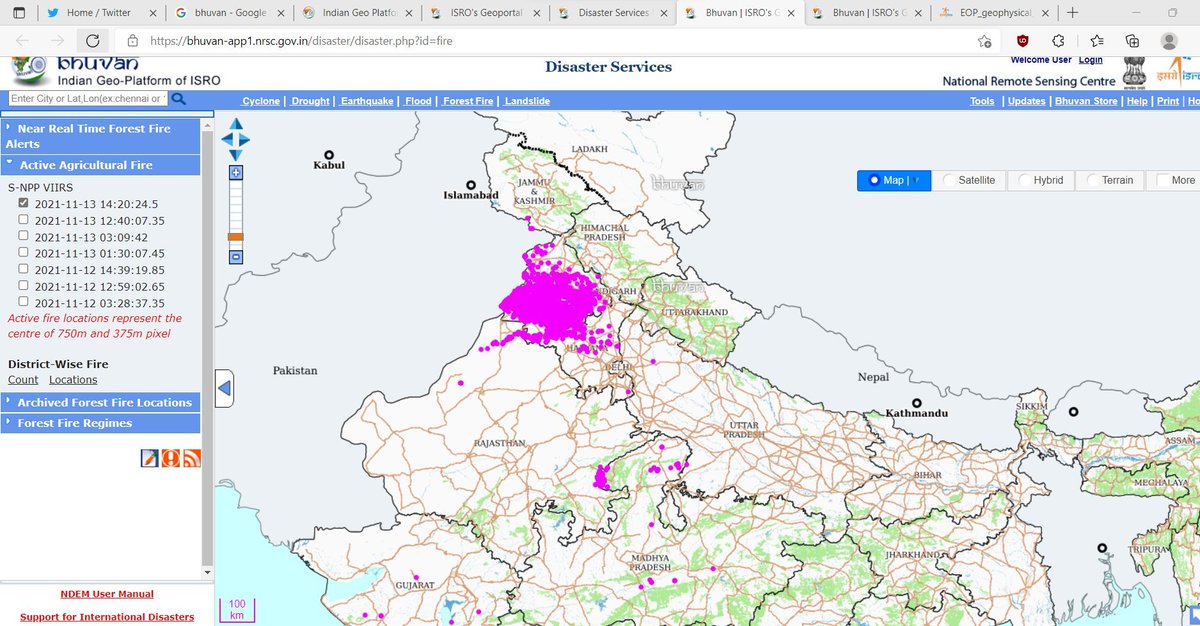Zoom out using the minus button
The height and width of the screenshot is (626, 1200).
point(236,257)
